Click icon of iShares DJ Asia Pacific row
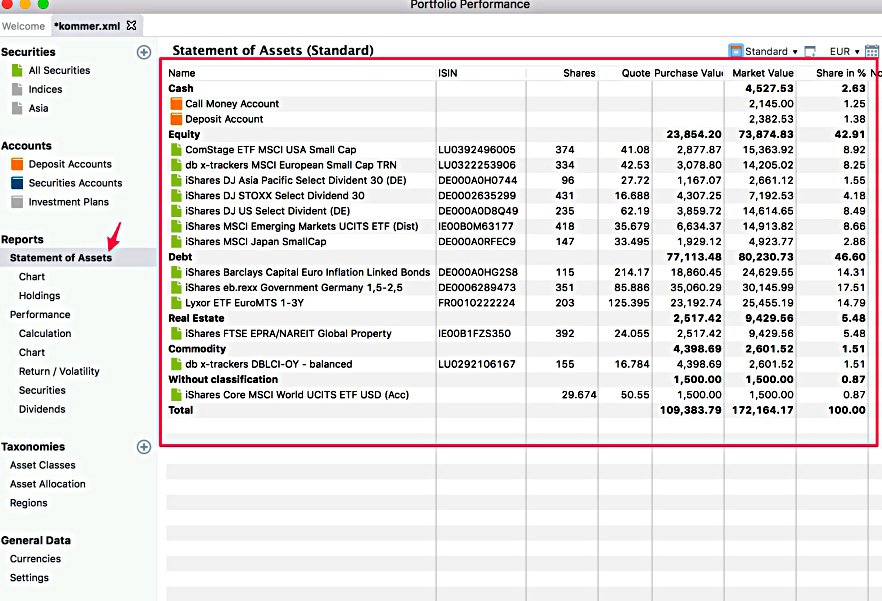This screenshot has height=601, width=882. (176, 180)
